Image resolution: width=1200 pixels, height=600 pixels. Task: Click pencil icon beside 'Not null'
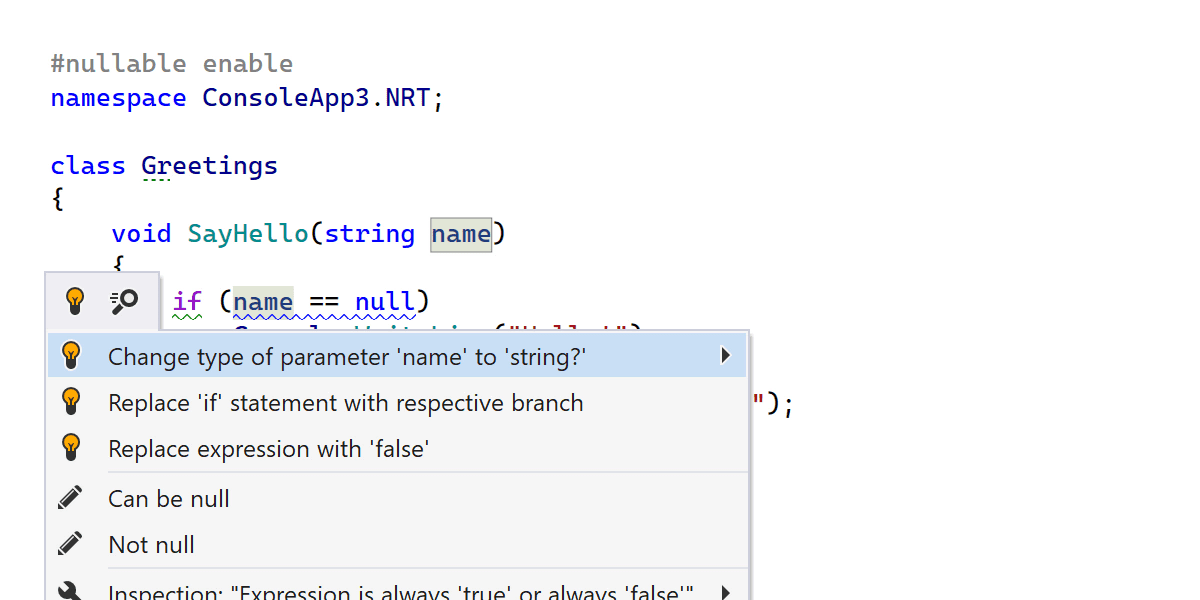(71, 543)
